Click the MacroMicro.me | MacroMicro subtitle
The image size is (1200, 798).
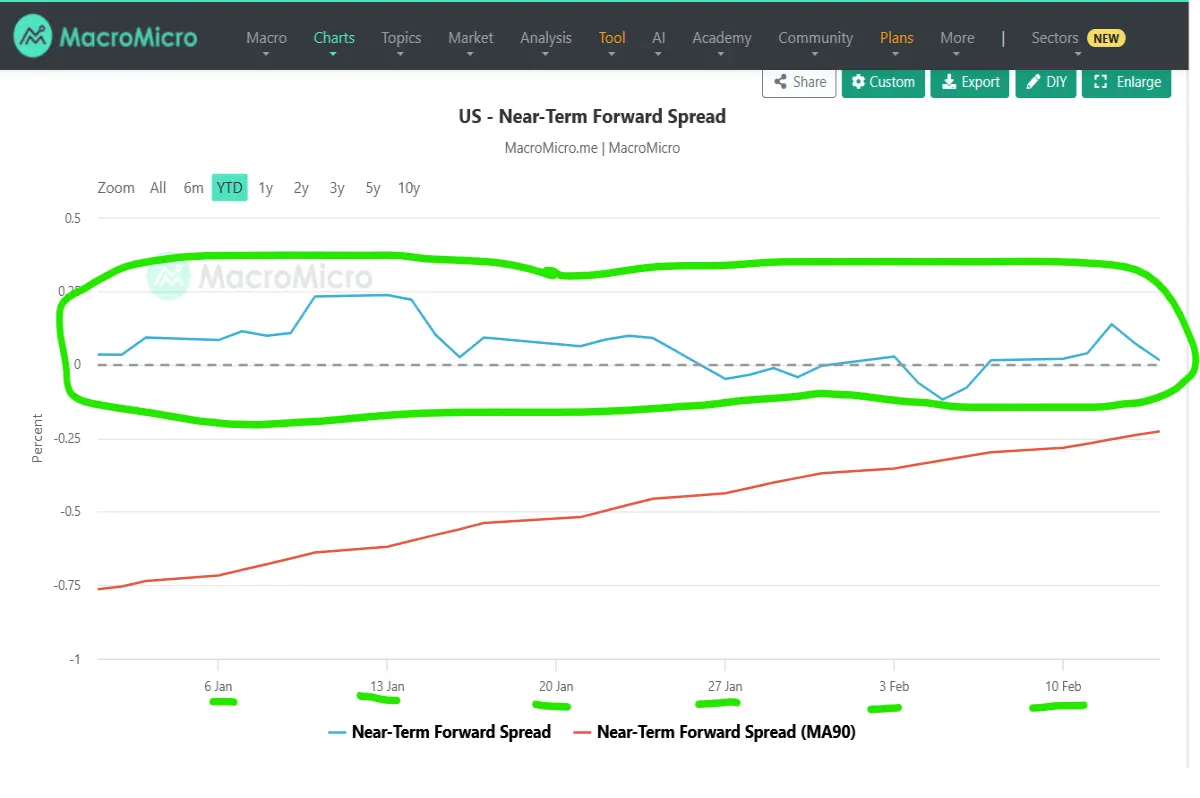click(x=592, y=148)
